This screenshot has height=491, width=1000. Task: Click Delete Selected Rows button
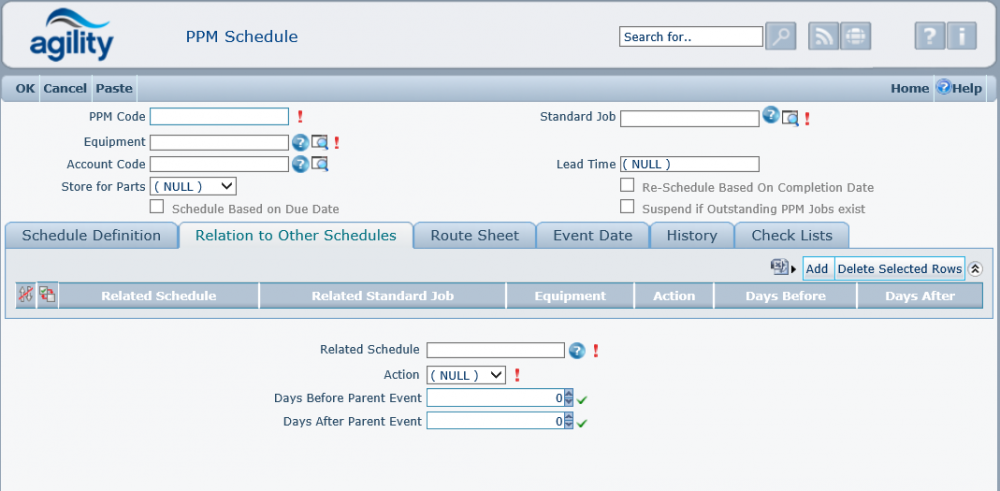point(899,269)
